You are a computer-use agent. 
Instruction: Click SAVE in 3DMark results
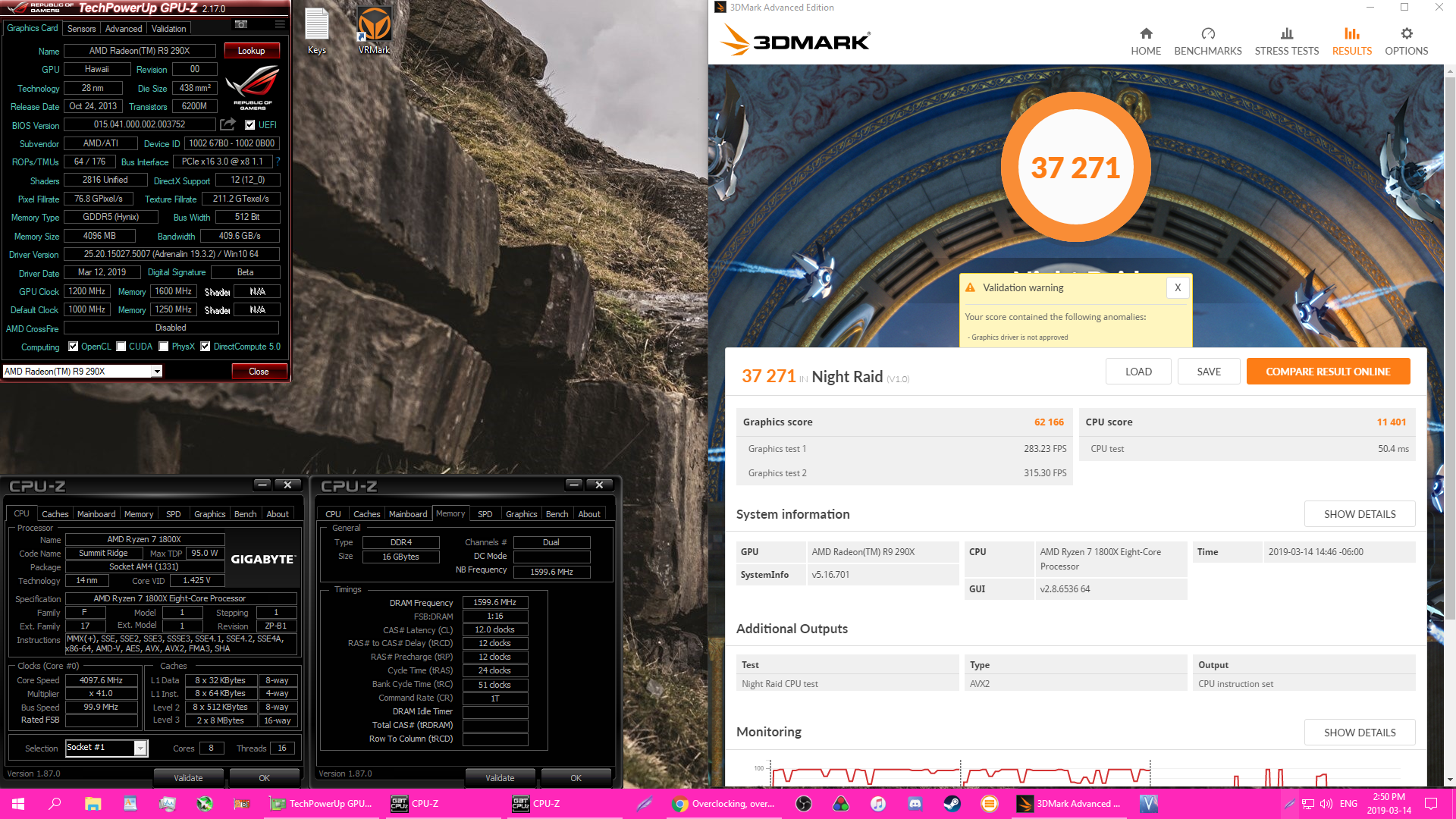pos(1209,372)
